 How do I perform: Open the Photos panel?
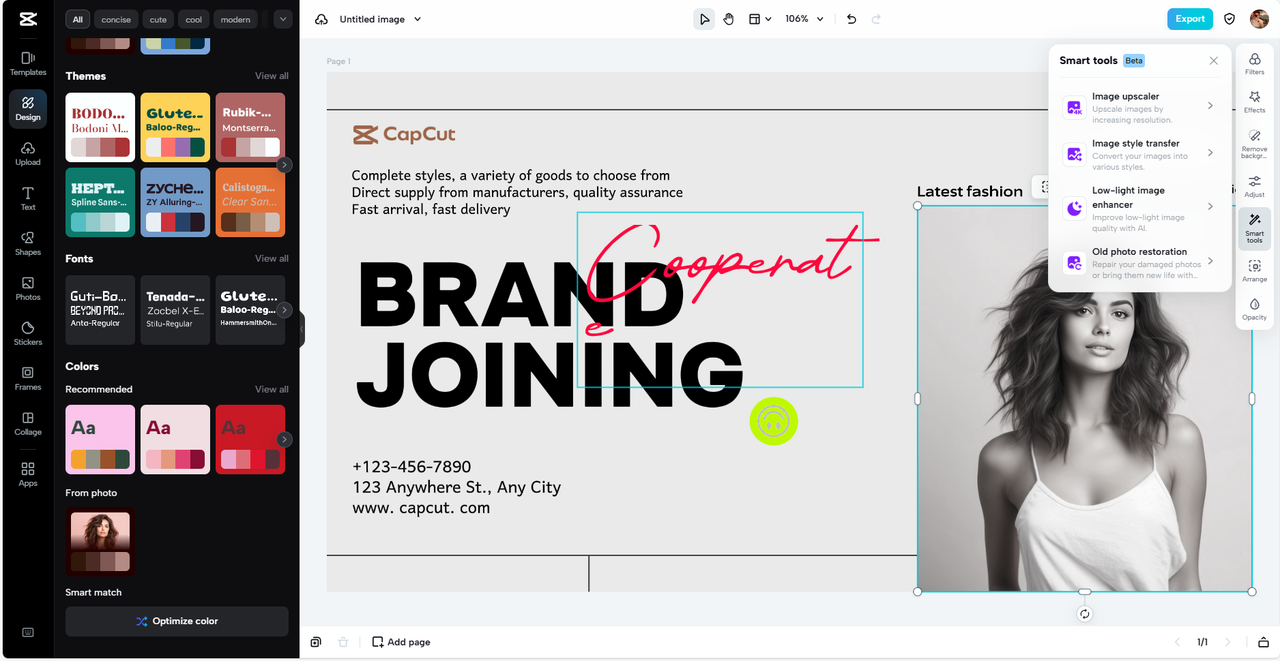click(28, 288)
